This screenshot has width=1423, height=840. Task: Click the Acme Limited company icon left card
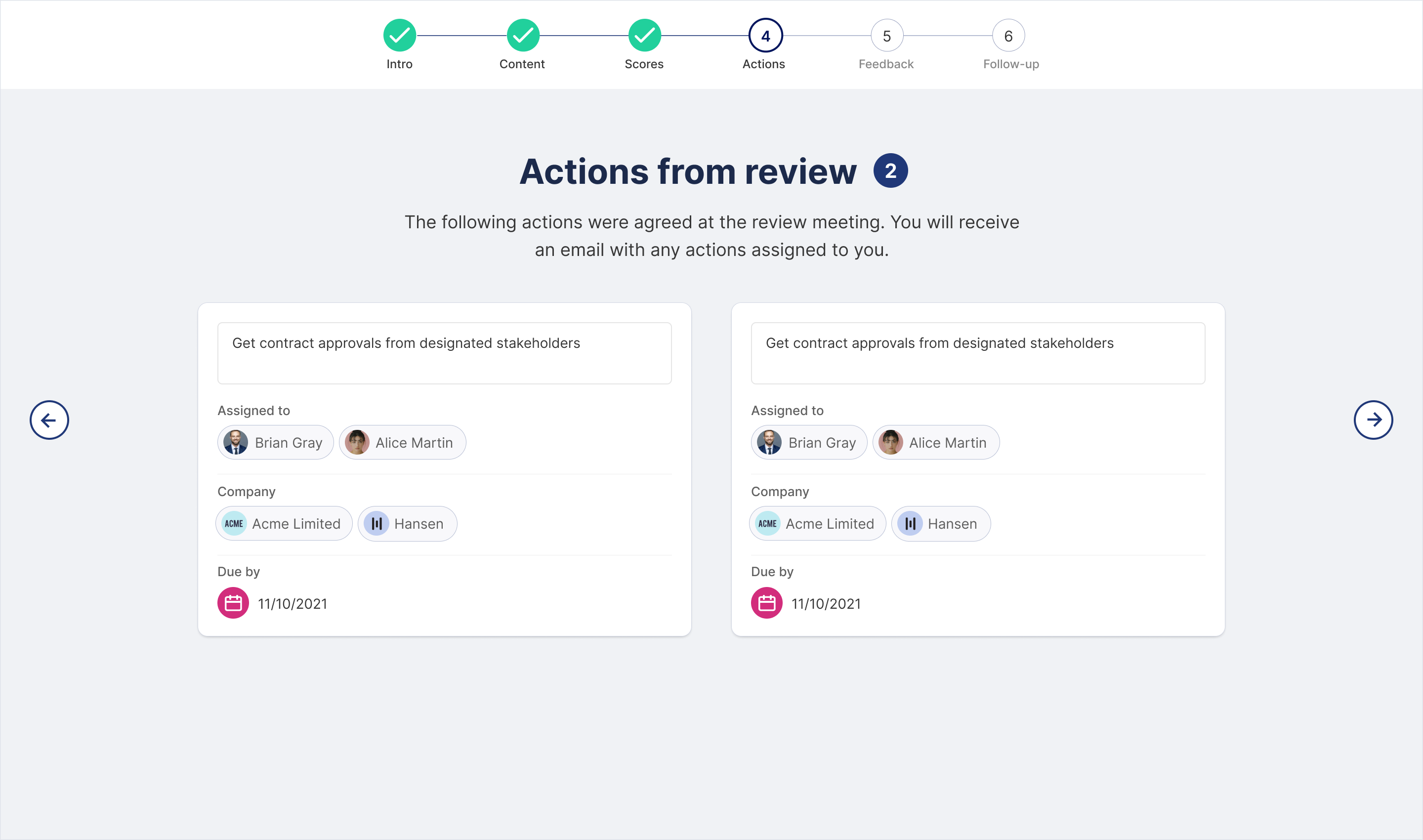click(234, 523)
